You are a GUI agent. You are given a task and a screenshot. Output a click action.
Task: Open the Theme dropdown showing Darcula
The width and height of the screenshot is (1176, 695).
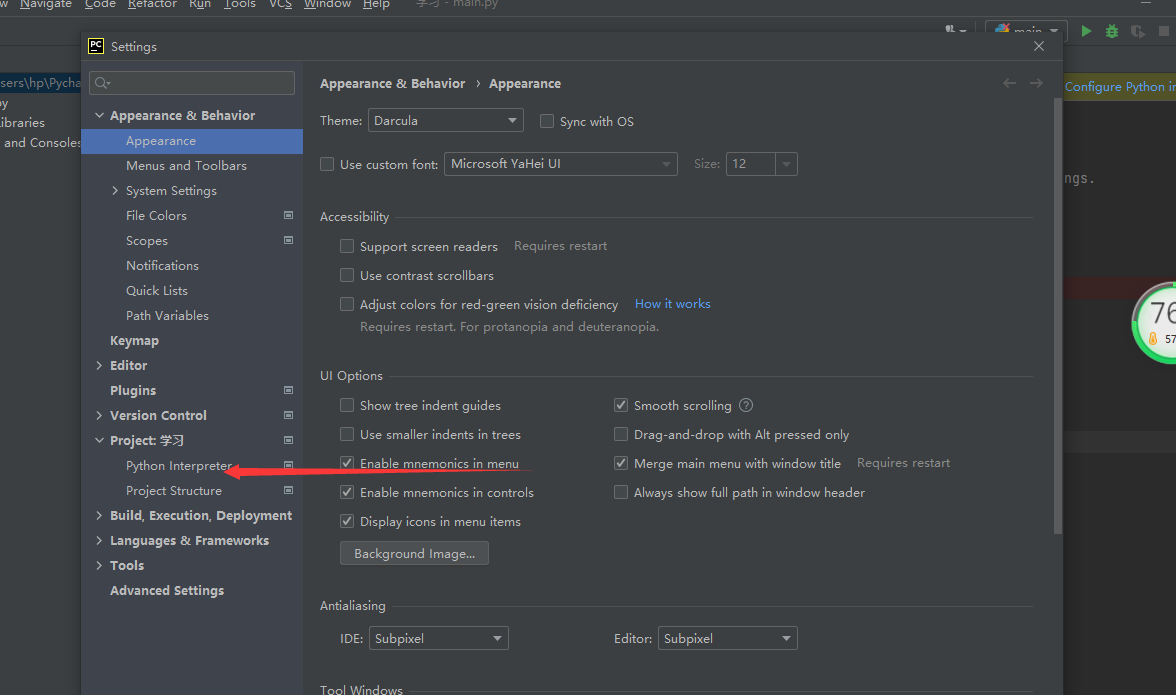tap(446, 121)
